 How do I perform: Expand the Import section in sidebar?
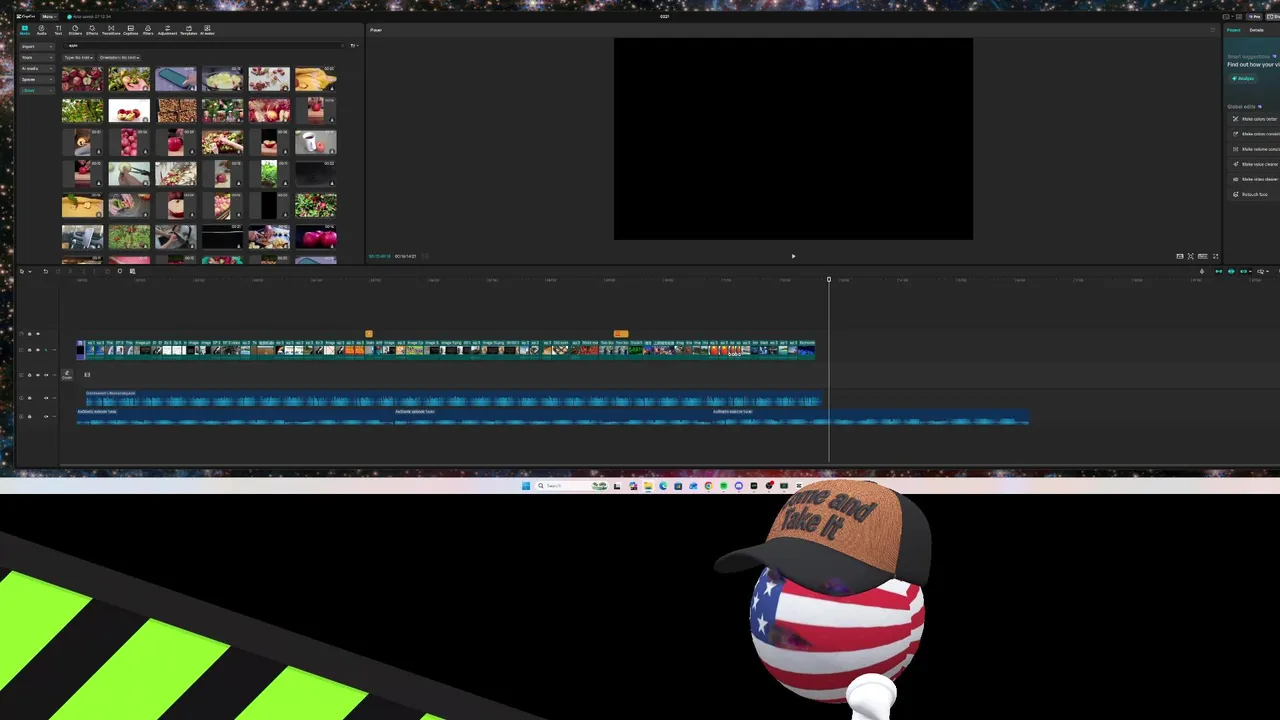(x=37, y=46)
